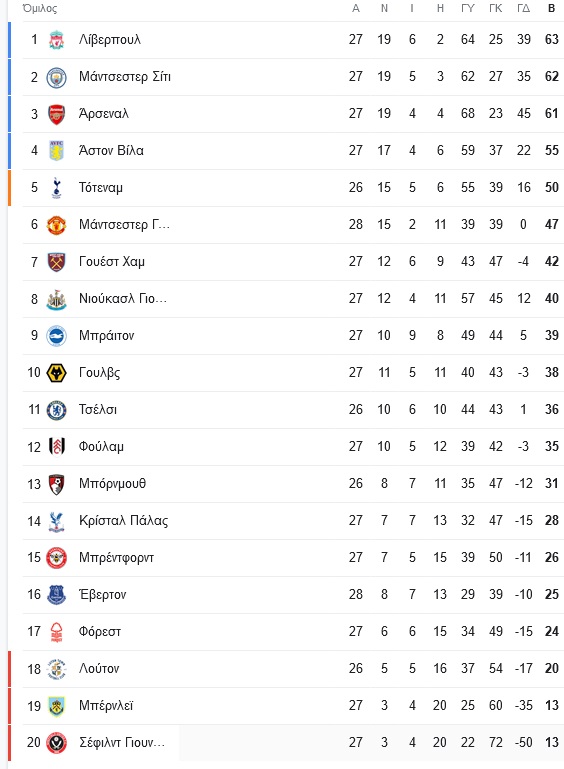Click the Aston Villa crest icon
Viewport: 564px width, 769px height.
pos(56,151)
